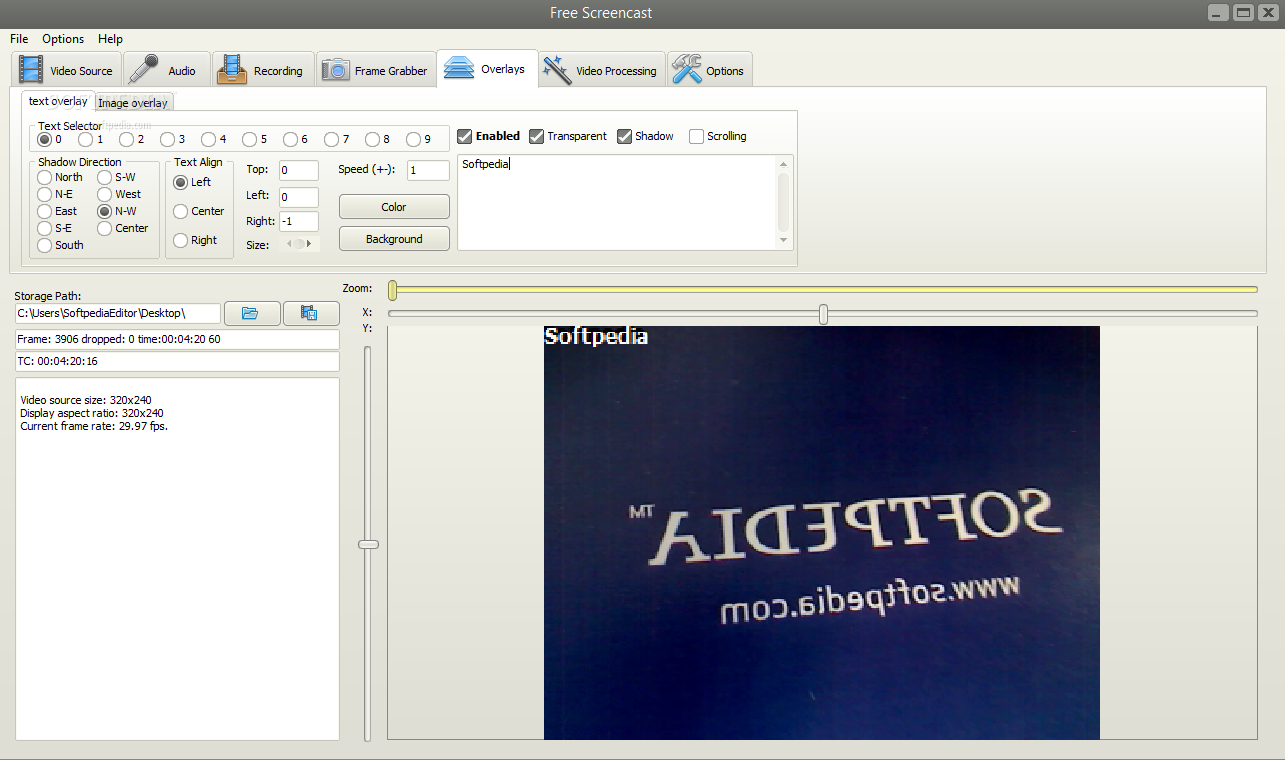Click the overlay text box scrollbar up arrow
The image size is (1285, 760).
point(784,164)
